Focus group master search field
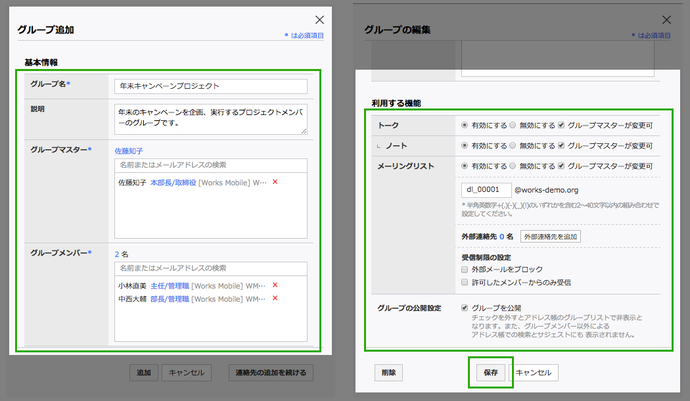This screenshot has width=690, height=401. 211,165
